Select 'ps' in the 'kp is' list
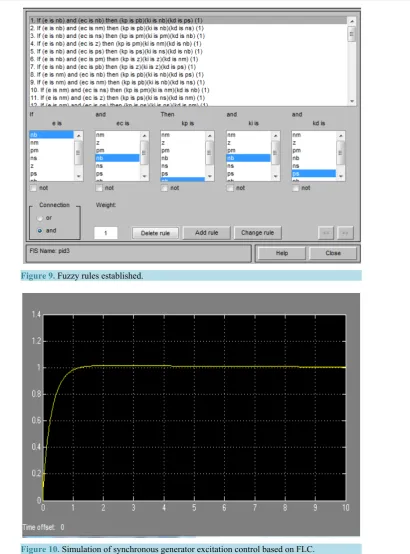 click(x=183, y=174)
